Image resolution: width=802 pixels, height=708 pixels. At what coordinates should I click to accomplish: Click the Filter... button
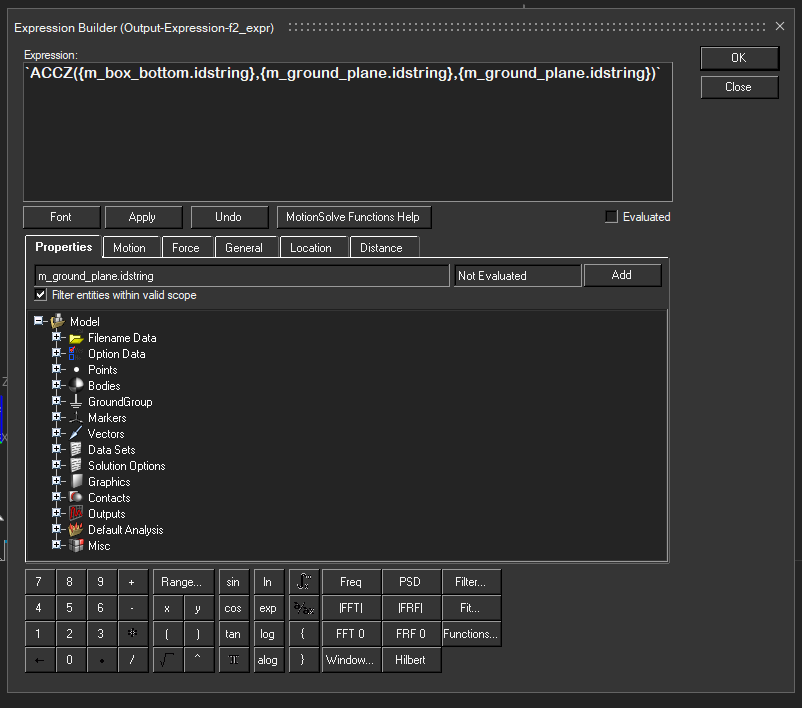[x=471, y=582]
